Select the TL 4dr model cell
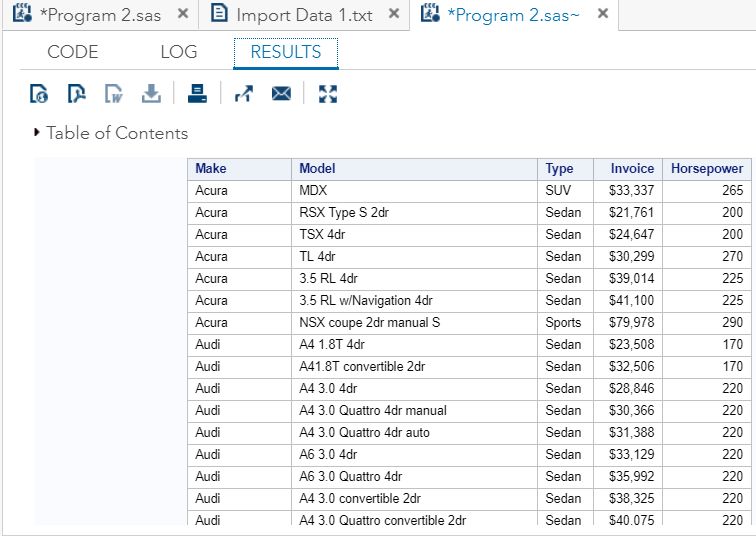Viewport: 756px width, 536px height. click(x=414, y=256)
